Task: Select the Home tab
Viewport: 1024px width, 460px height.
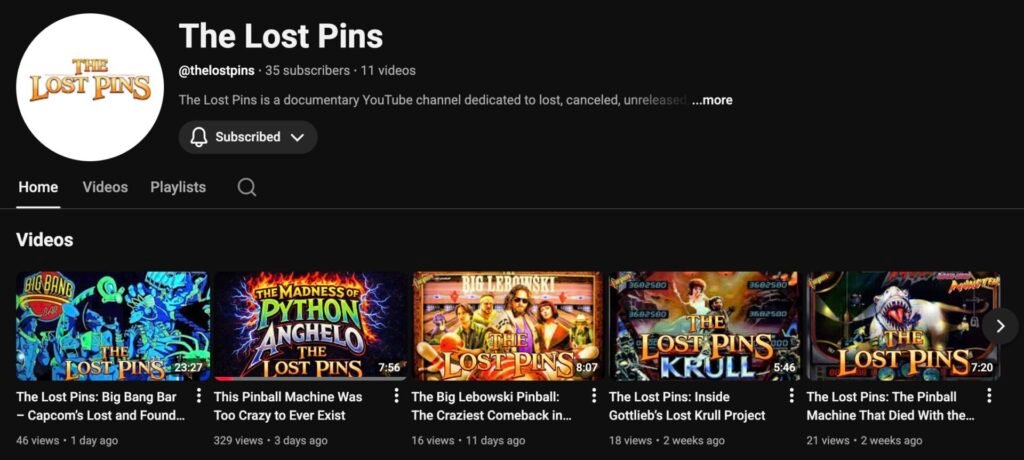Action: tap(38, 187)
